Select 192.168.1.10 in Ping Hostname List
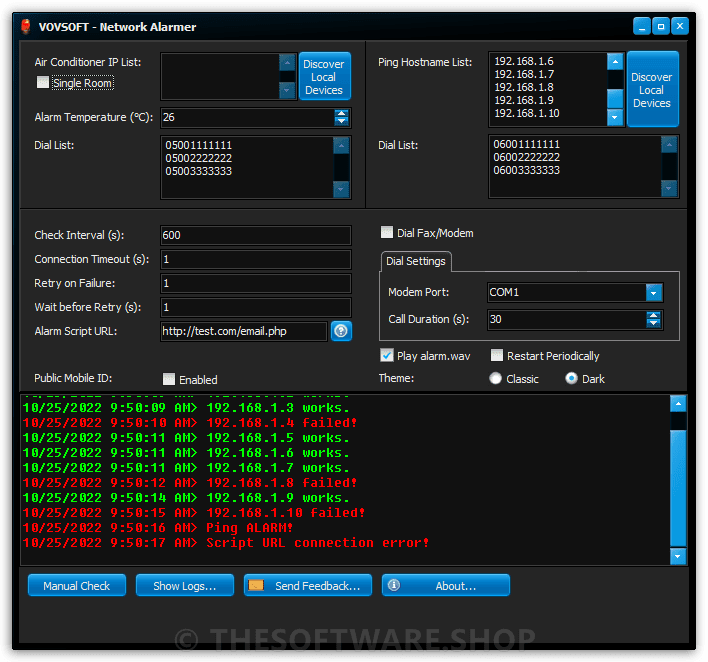Viewport: 708px width, 662px height. pos(527,113)
